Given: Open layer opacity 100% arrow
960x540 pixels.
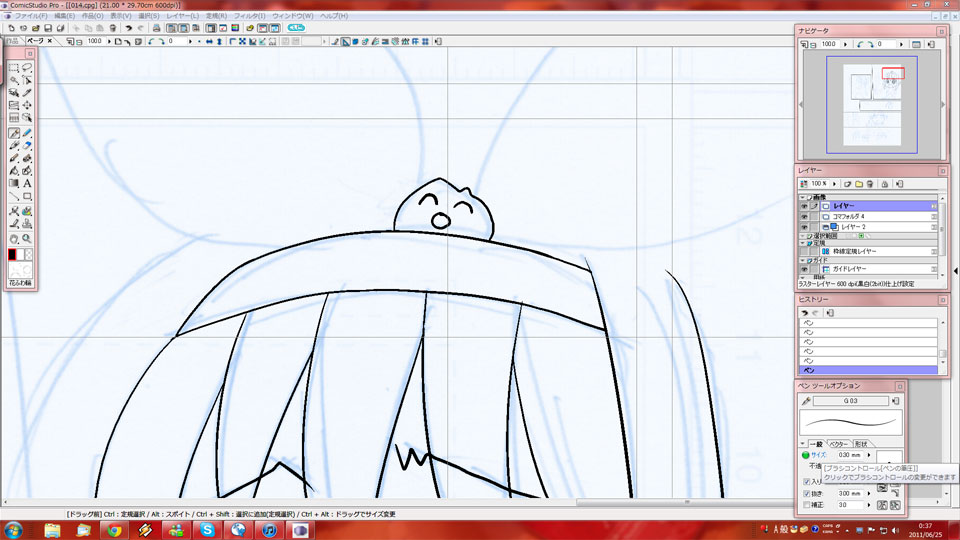Looking at the screenshot, I should 834,184.
